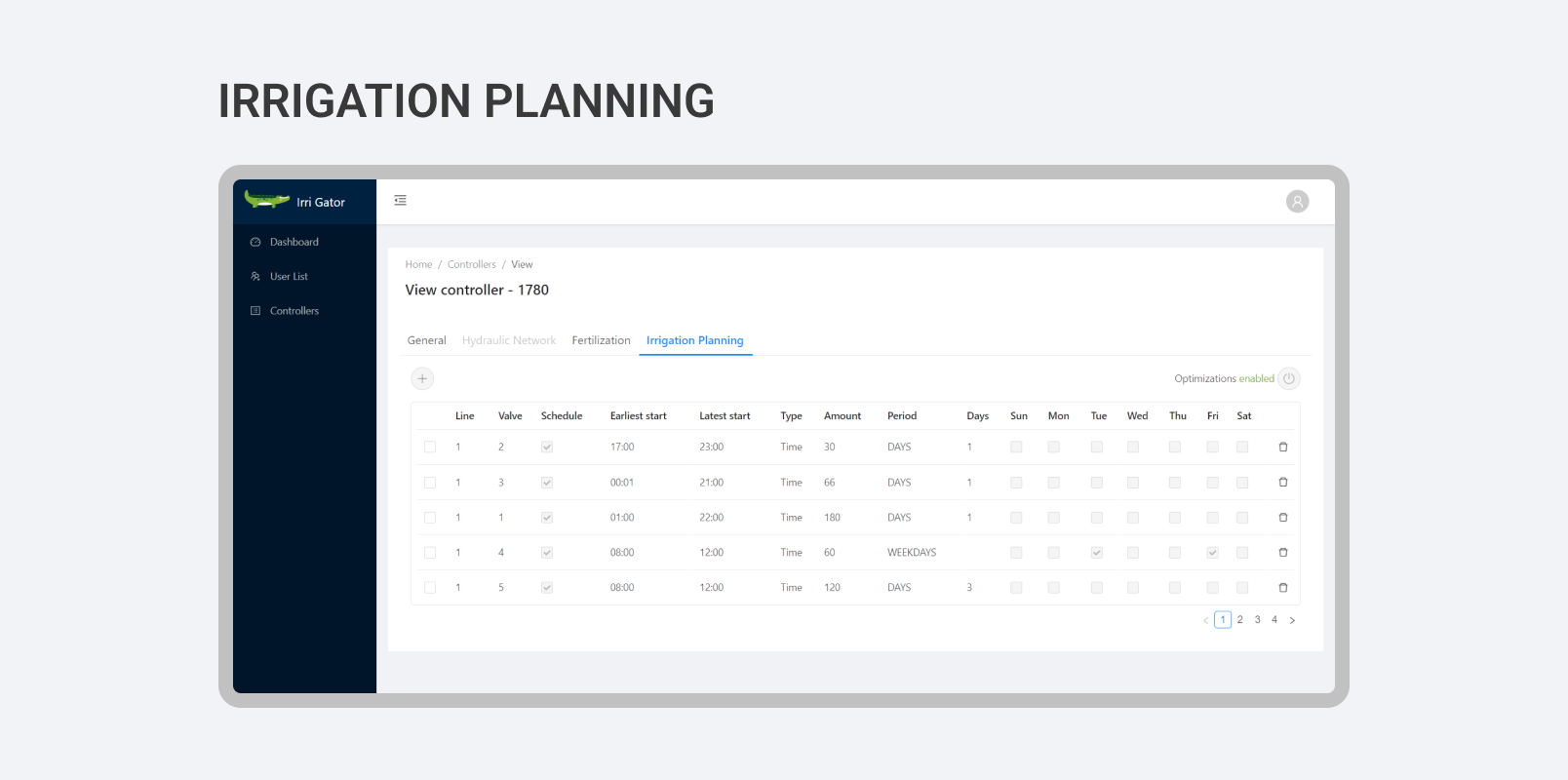
Task: Go to page 2 of the table
Action: (1240, 620)
